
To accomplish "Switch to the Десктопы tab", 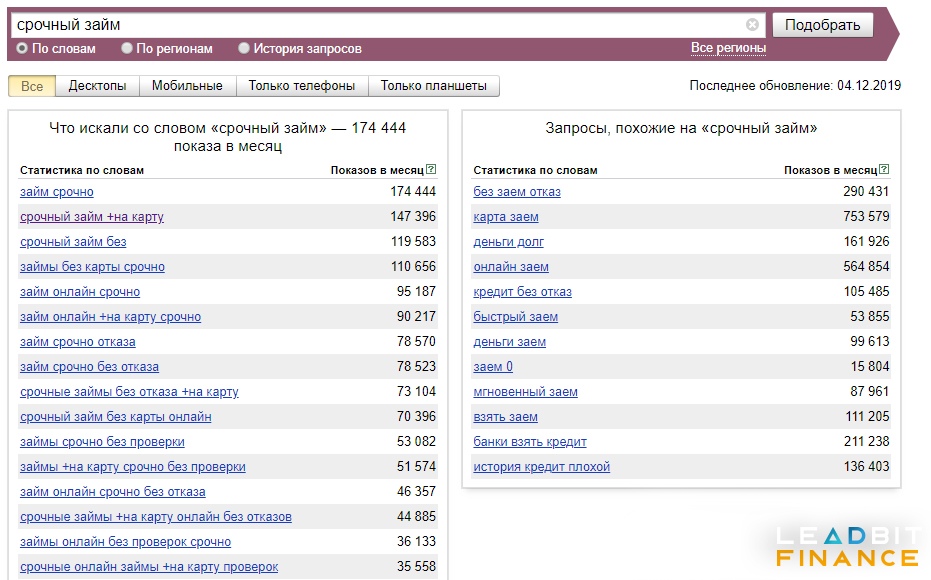I will (97, 85).
